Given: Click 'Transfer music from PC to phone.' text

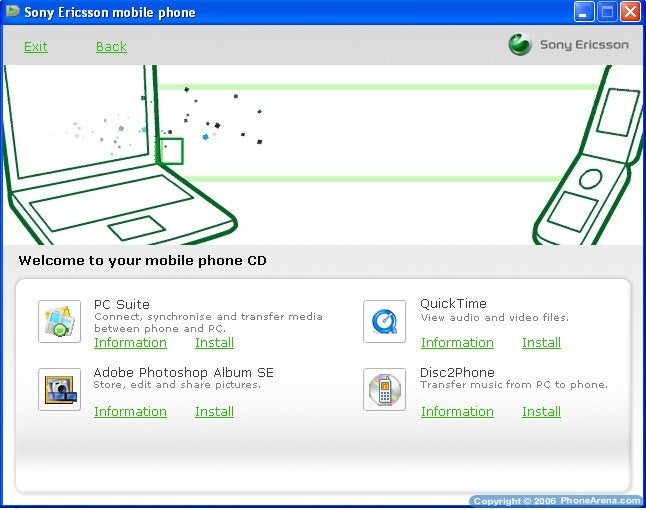Looking at the screenshot, I should [x=514, y=385].
